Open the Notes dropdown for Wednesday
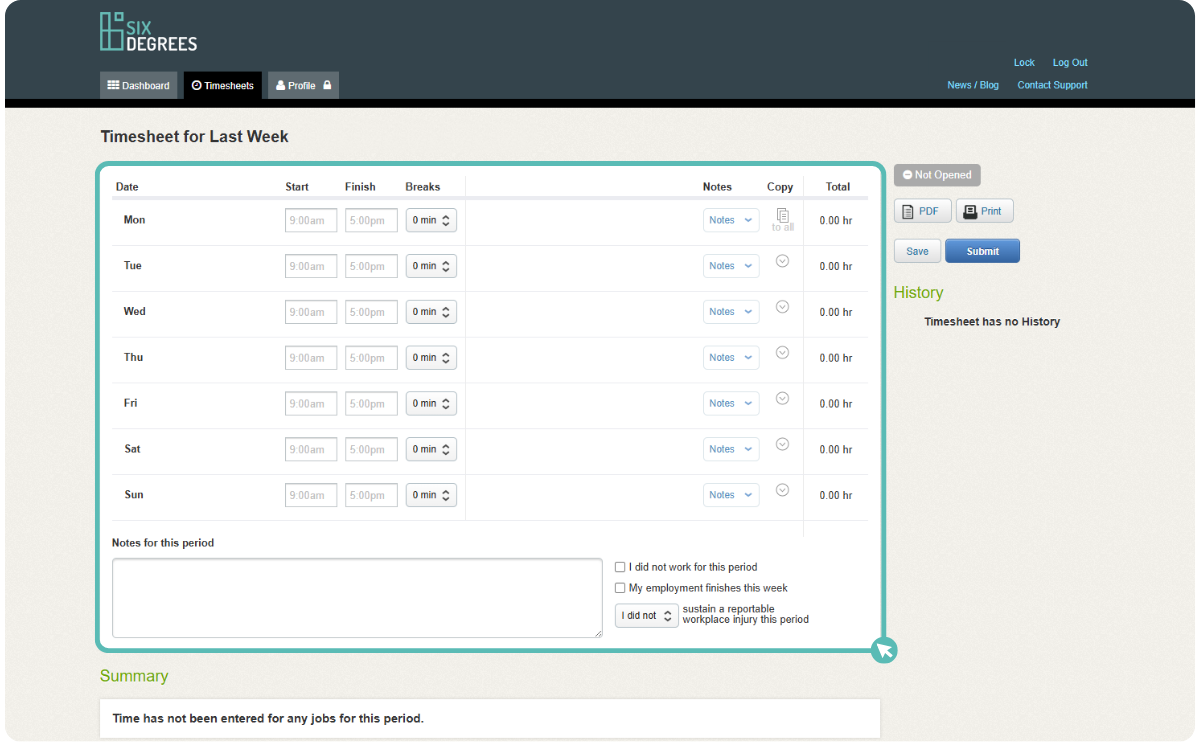 click(731, 311)
